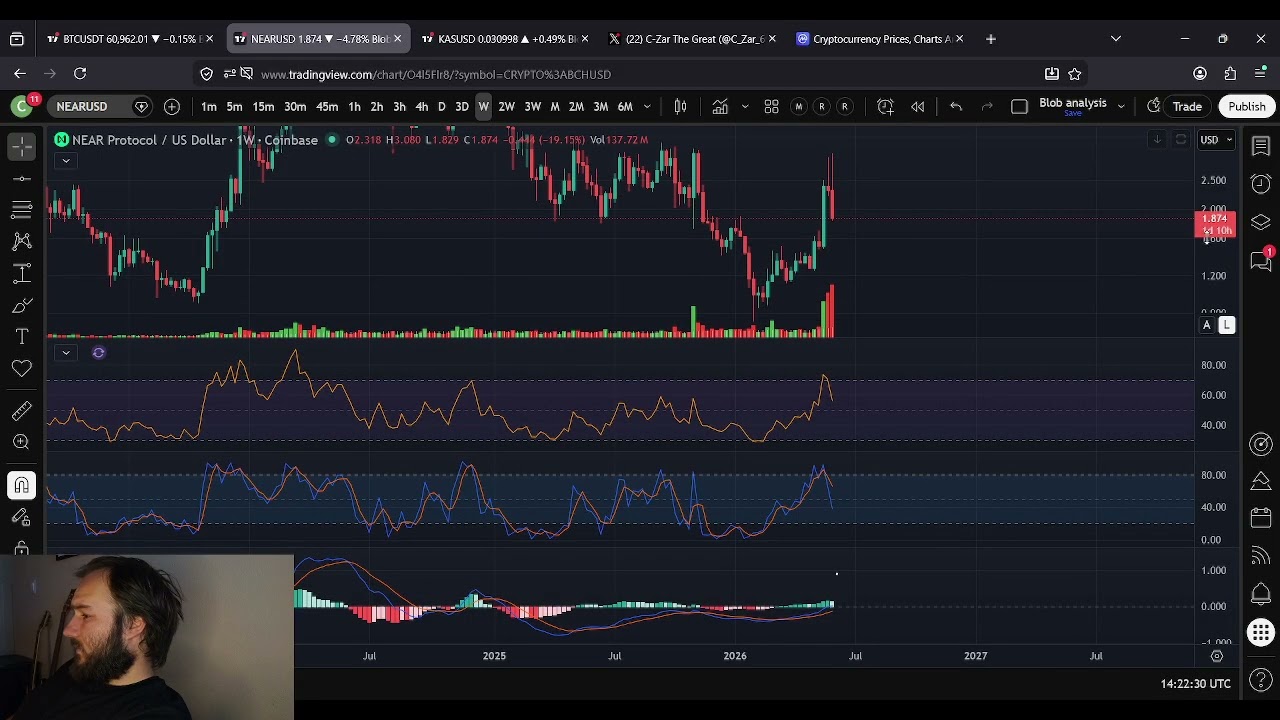Open the user account avatar menu
This screenshot has height=720, width=1280.
click(1200, 74)
